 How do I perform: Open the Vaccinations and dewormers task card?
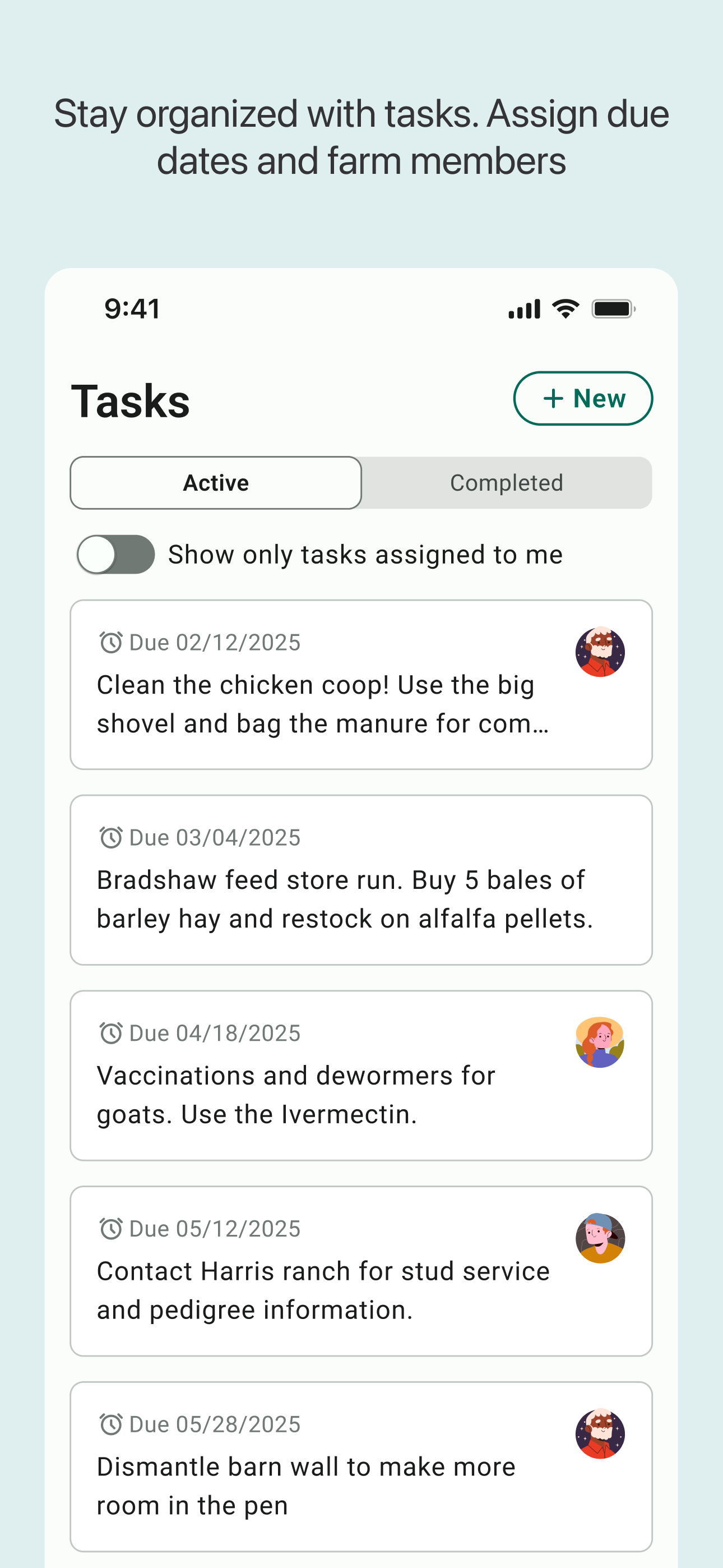(361, 1076)
